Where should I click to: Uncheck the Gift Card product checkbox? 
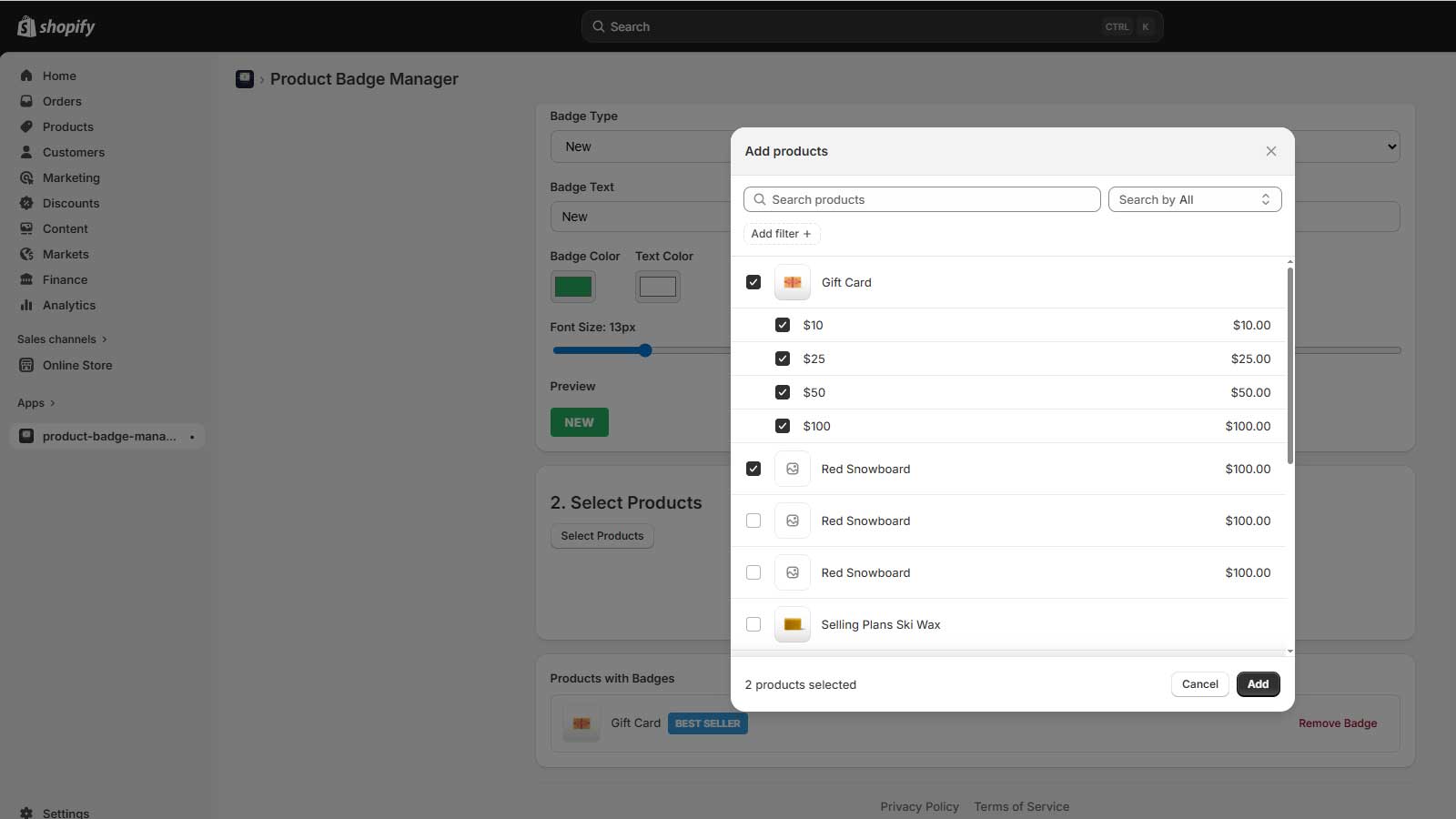(753, 282)
